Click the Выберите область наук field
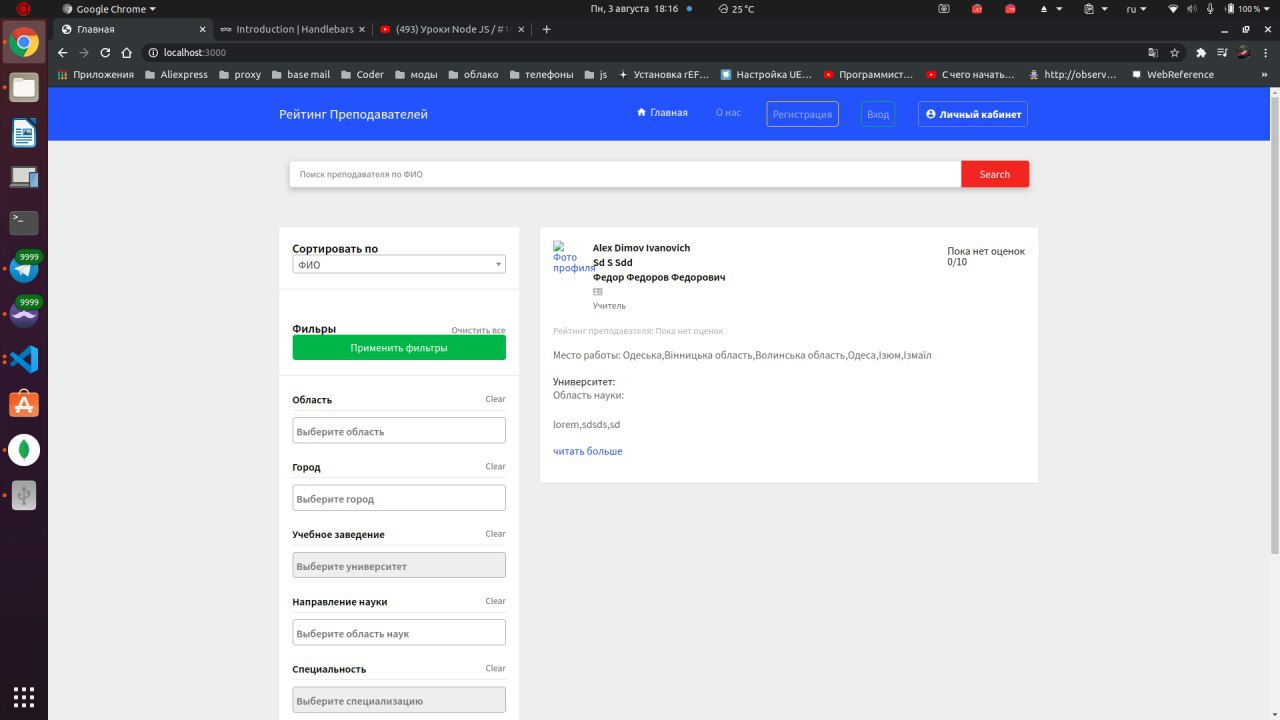This screenshot has height=720, width=1280. click(x=399, y=633)
